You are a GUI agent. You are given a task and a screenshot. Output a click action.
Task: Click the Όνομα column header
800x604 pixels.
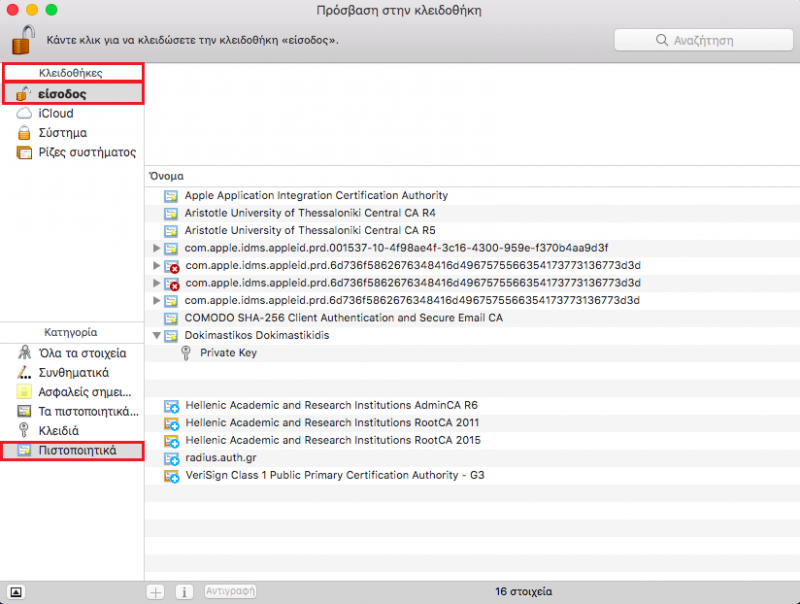(x=166, y=176)
